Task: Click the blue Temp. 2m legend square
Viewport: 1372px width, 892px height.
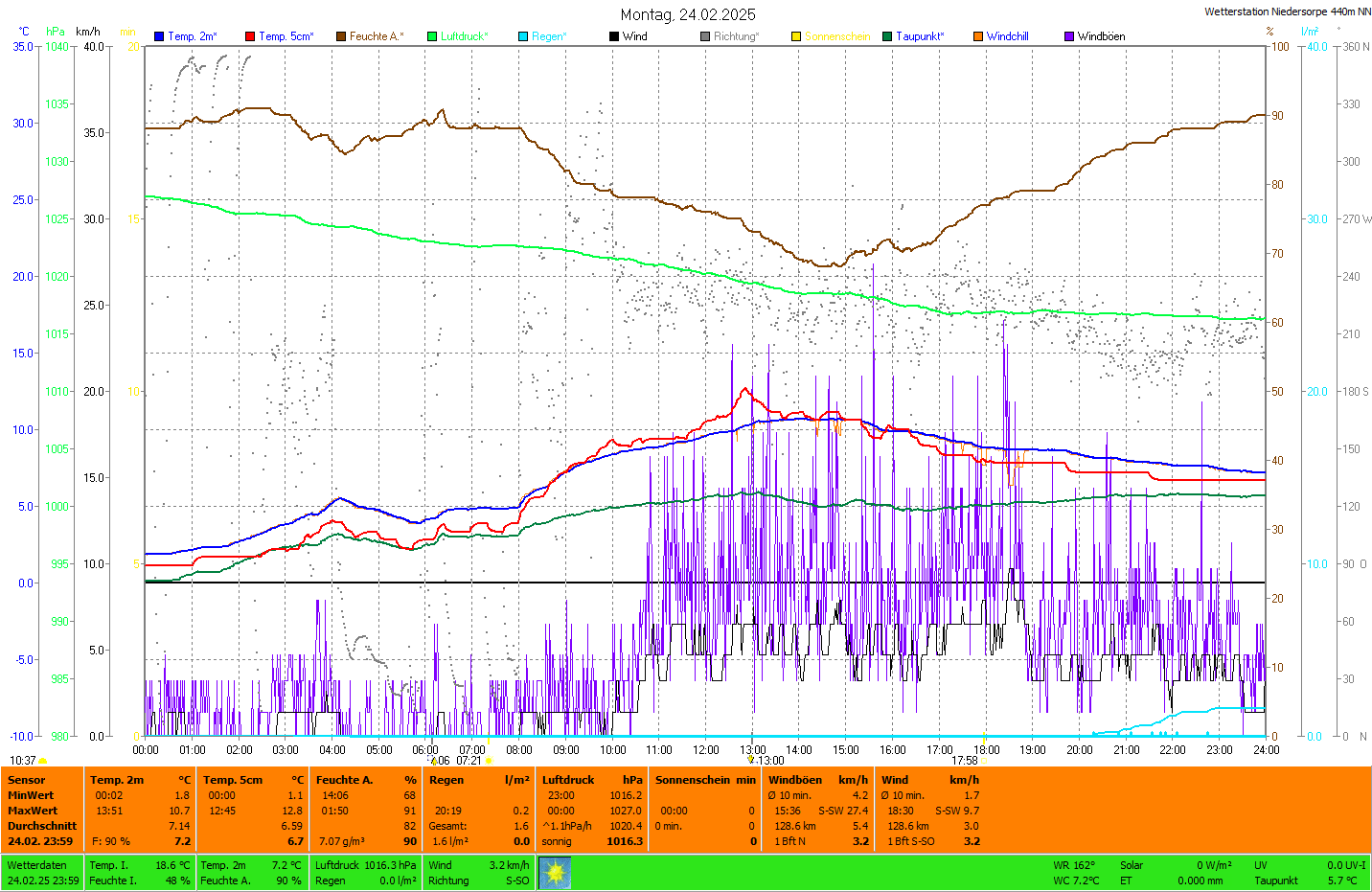Action: [159, 36]
